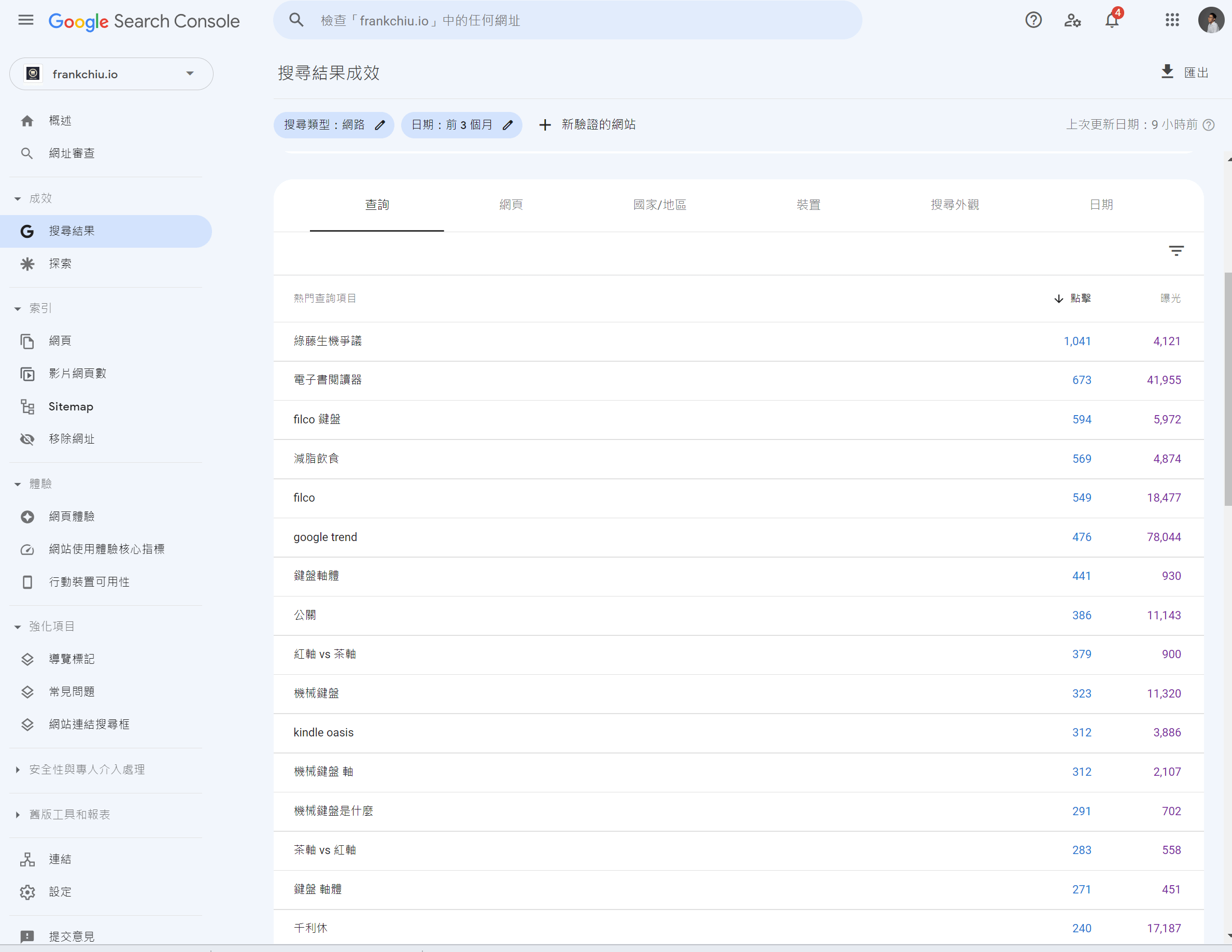The width and height of the screenshot is (1232, 952).
Task: Open user and permissions settings icon
Action: [x=1072, y=21]
